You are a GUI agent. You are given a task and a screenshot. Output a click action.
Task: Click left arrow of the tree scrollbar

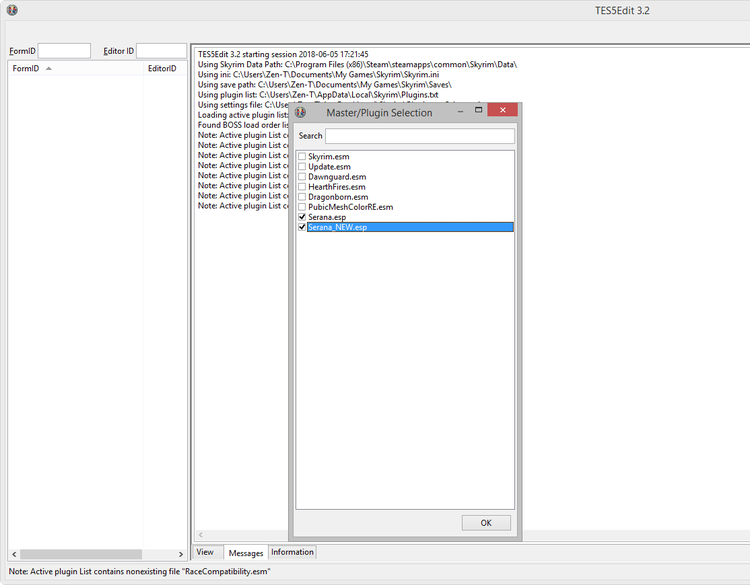(x=14, y=554)
